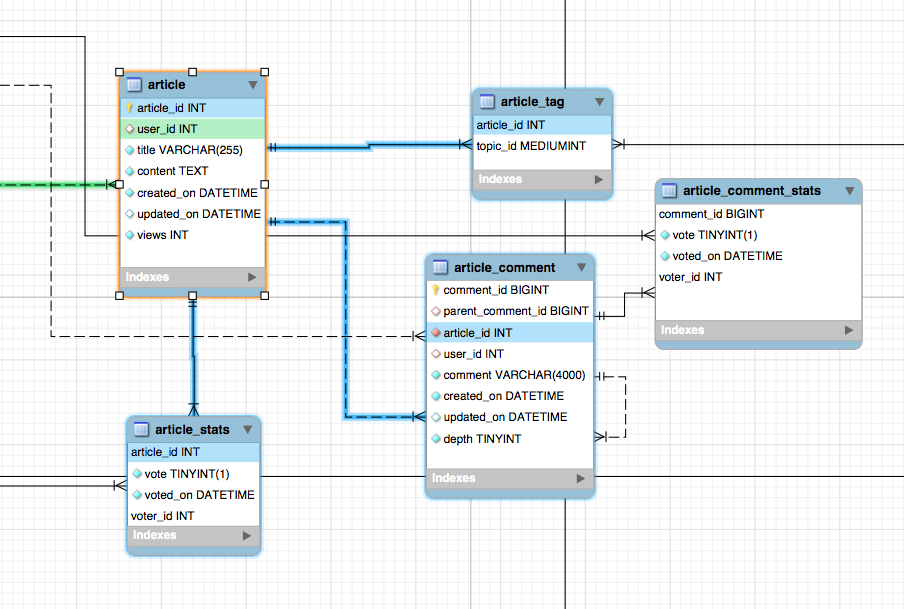Screen dimensions: 904x609
Task: Click the diamond icon beside article_comment updated_on DATETIME
Action: click(x=436, y=417)
